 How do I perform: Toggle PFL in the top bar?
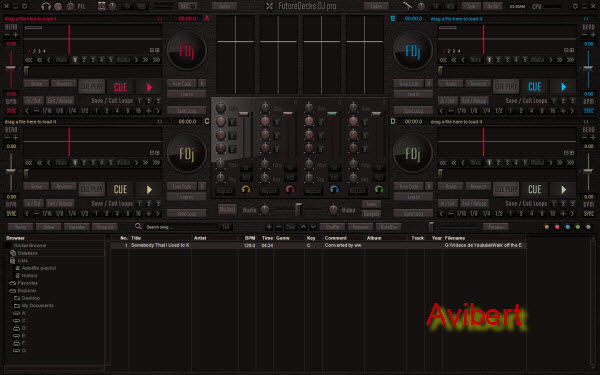click(x=81, y=7)
